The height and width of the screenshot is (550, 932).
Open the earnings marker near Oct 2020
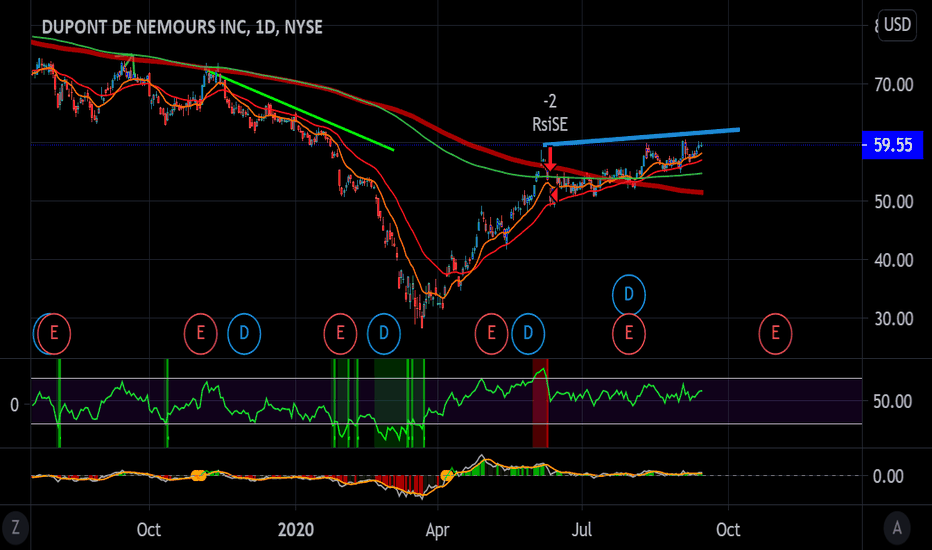click(x=775, y=333)
